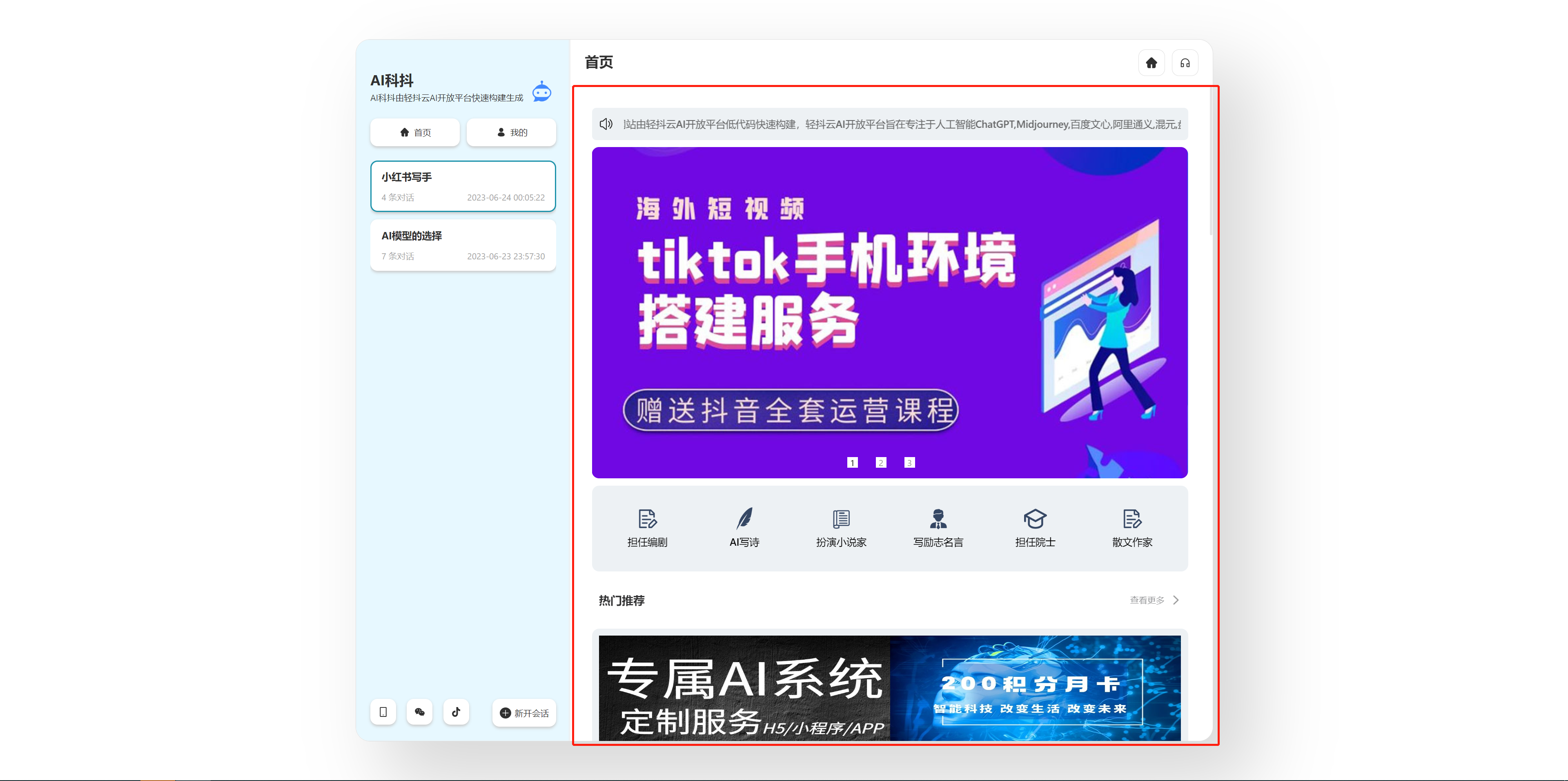Image resolution: width=1568 pixels, height=781 pixels.
Task: Select the 小红书写手 conversation
Action: click(x=463, y=186)
